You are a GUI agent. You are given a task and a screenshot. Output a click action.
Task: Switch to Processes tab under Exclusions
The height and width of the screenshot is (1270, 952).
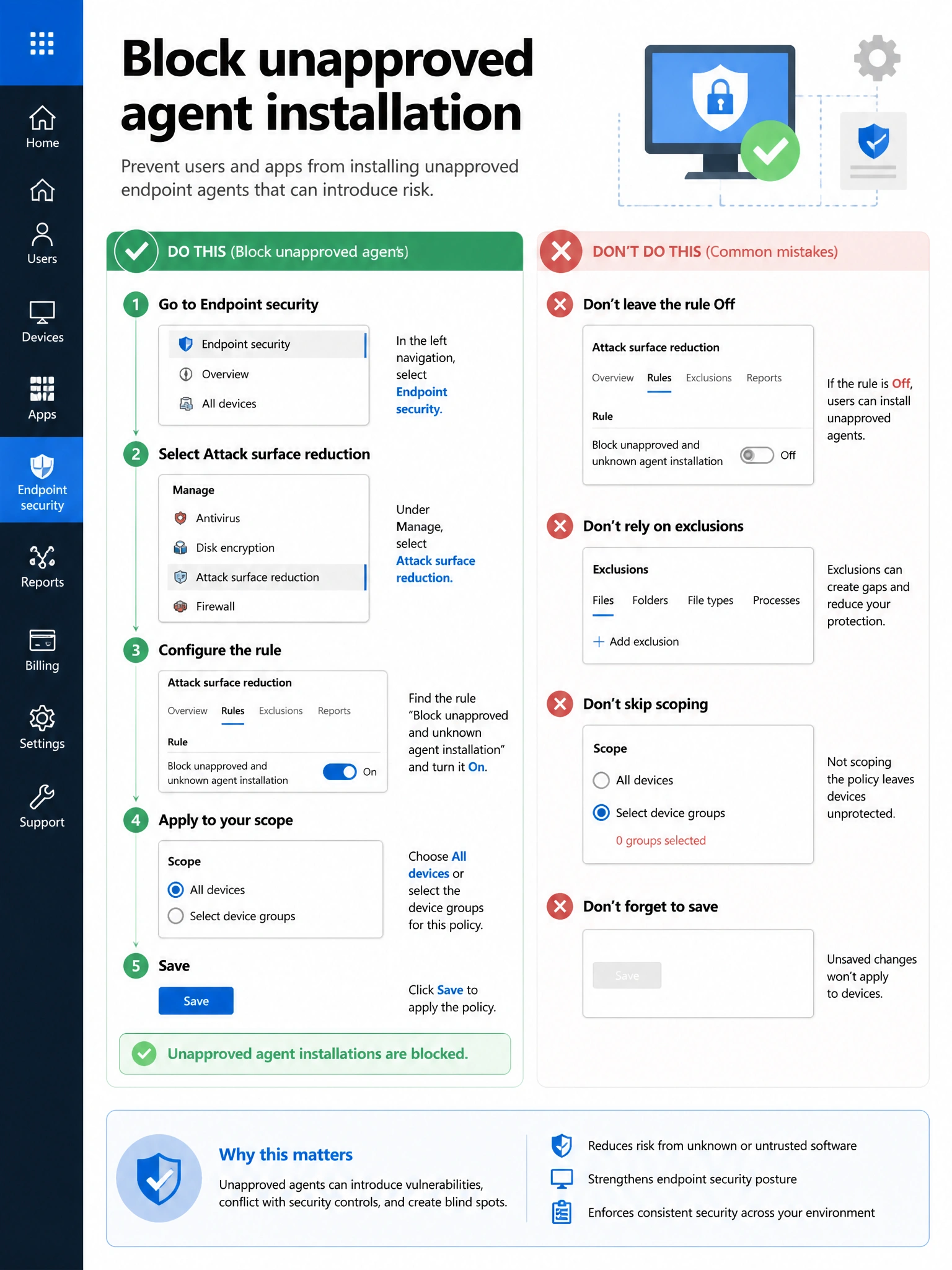776,600
